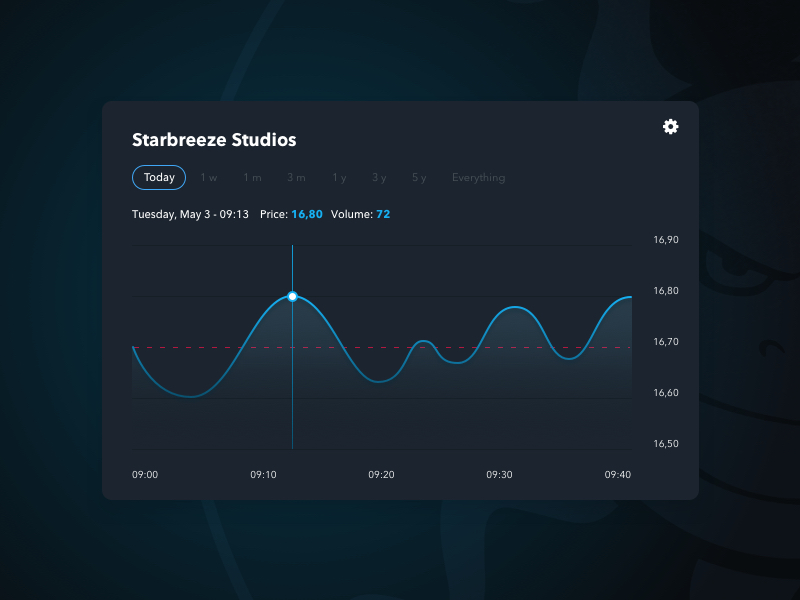Click the Tuesday, May 3 - 09:13 date text
The image size is (800, 600).
pyautogui.click(x=190, y=214)
